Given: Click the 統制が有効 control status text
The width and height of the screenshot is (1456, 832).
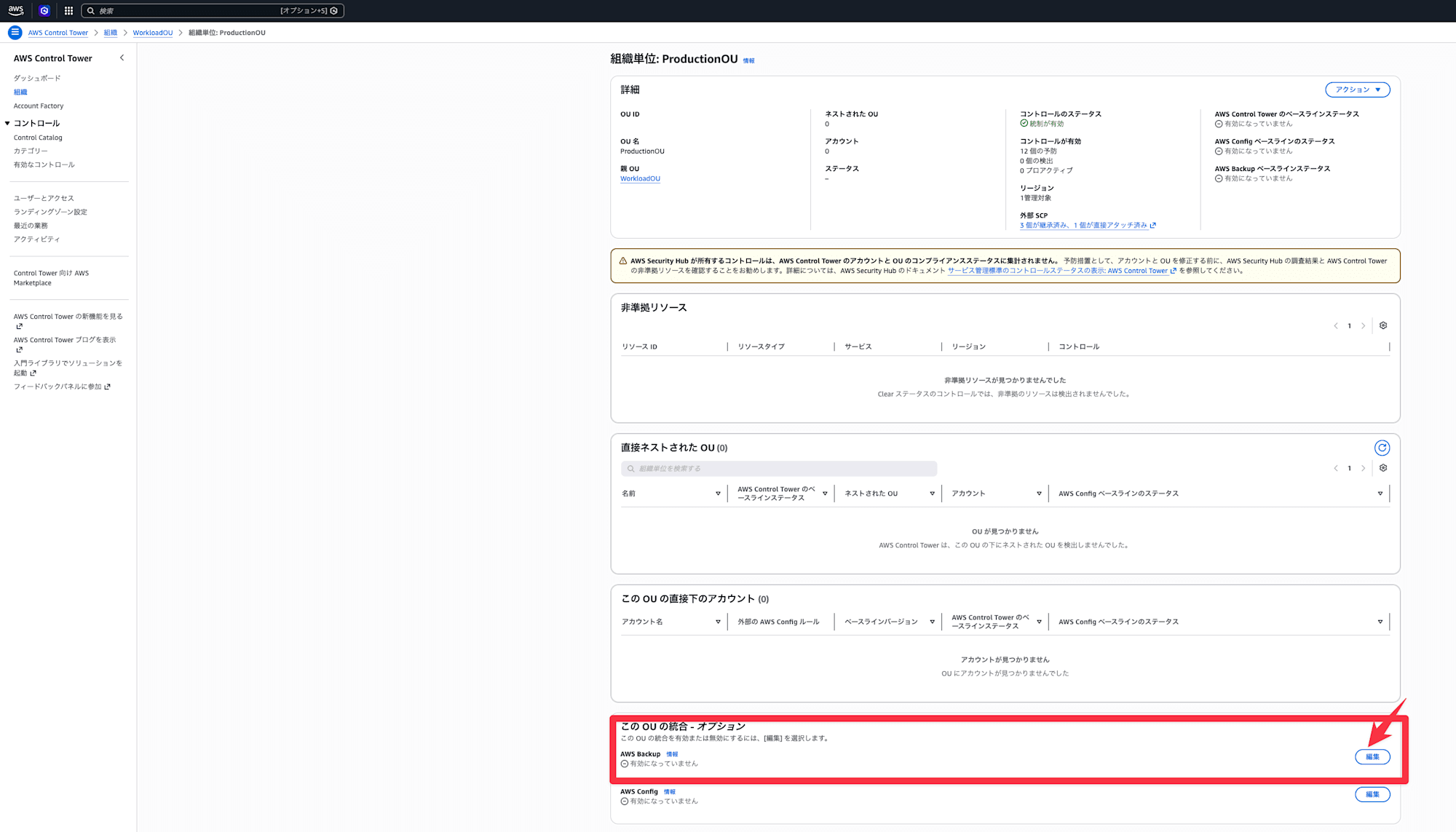Looking at the screenshot, I should pyautogui.click(x=1046, y=124).
